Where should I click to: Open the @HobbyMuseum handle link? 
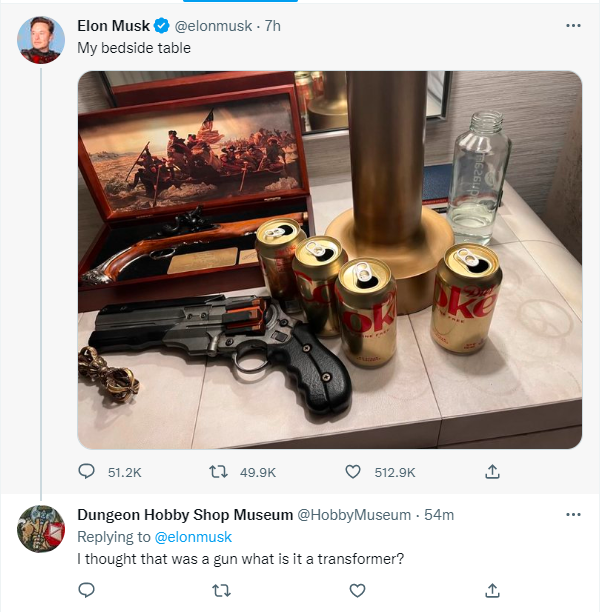(x=354, y=515)
